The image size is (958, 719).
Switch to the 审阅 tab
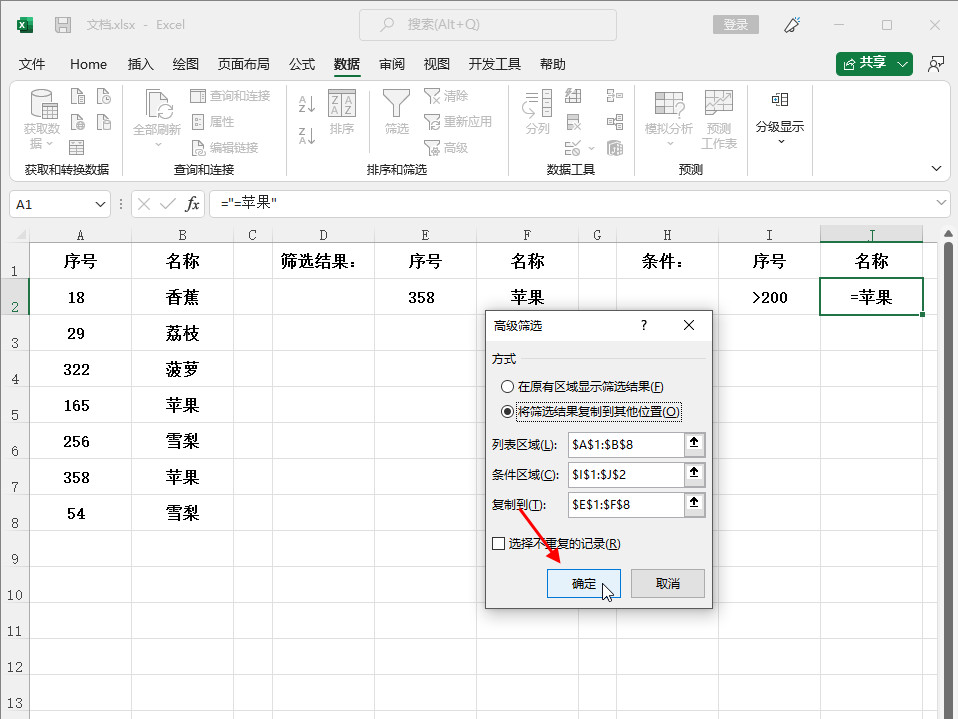tap(392, 64)
